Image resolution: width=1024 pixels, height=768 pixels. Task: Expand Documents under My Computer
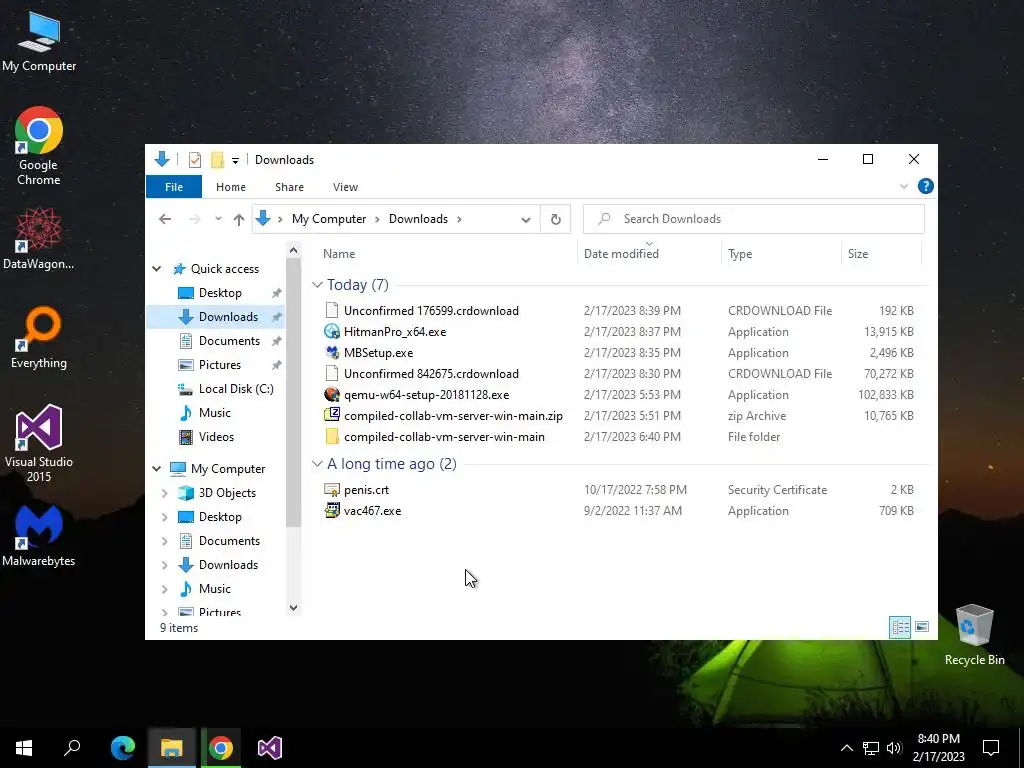click(x=165, y=541)
